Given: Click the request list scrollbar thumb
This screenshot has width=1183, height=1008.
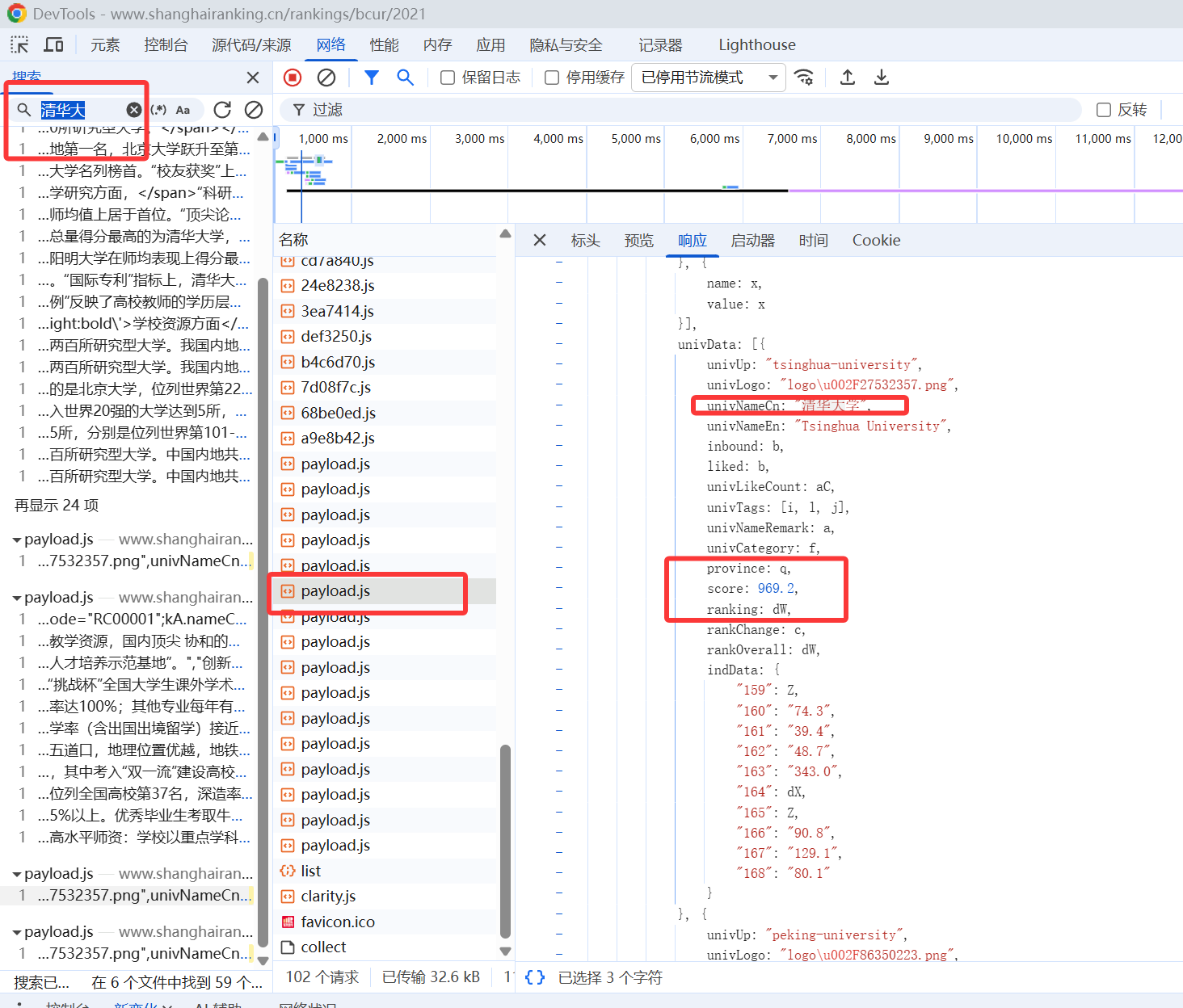Looking at the screenshot, I should [505, 840].
